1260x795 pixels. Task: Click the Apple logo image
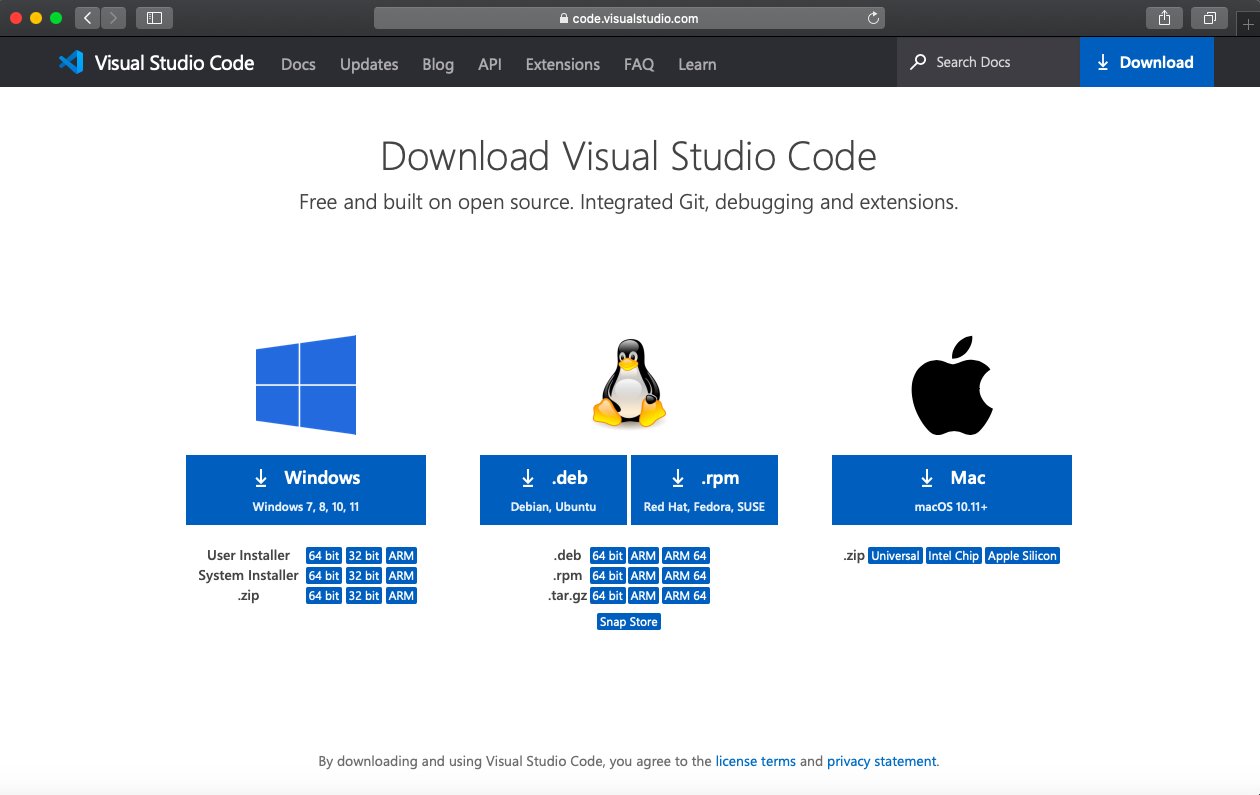click(952, 385)
